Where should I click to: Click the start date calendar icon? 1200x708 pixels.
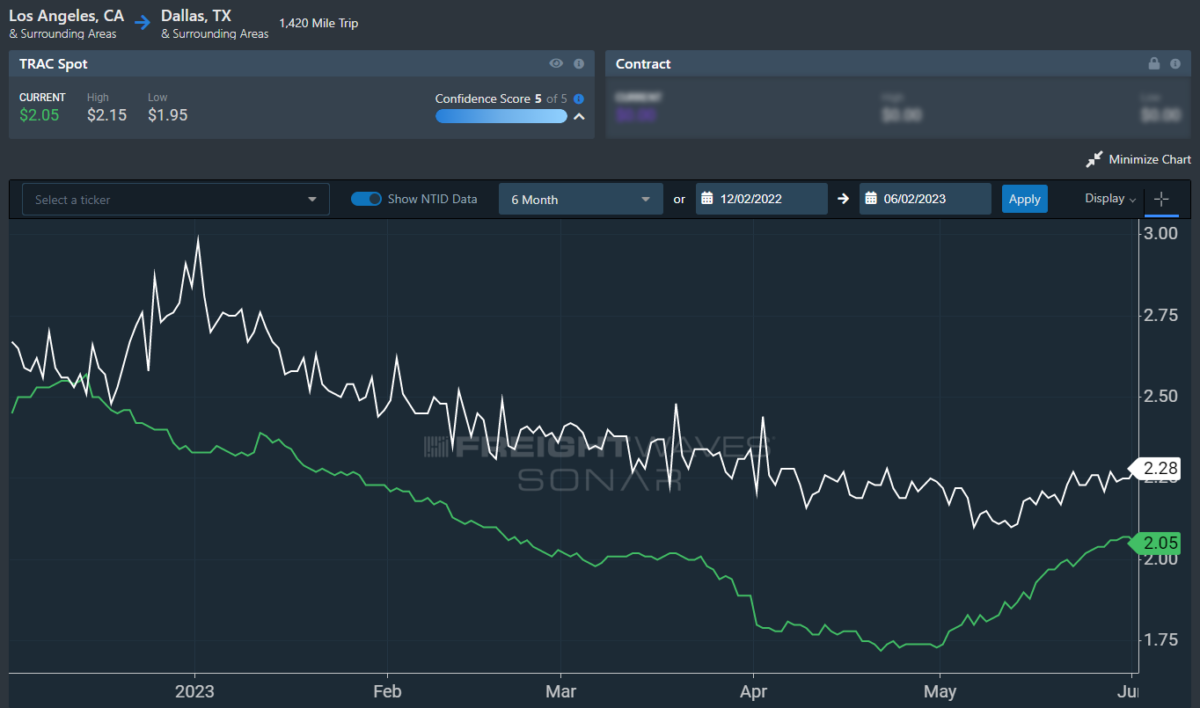(707, 199)
